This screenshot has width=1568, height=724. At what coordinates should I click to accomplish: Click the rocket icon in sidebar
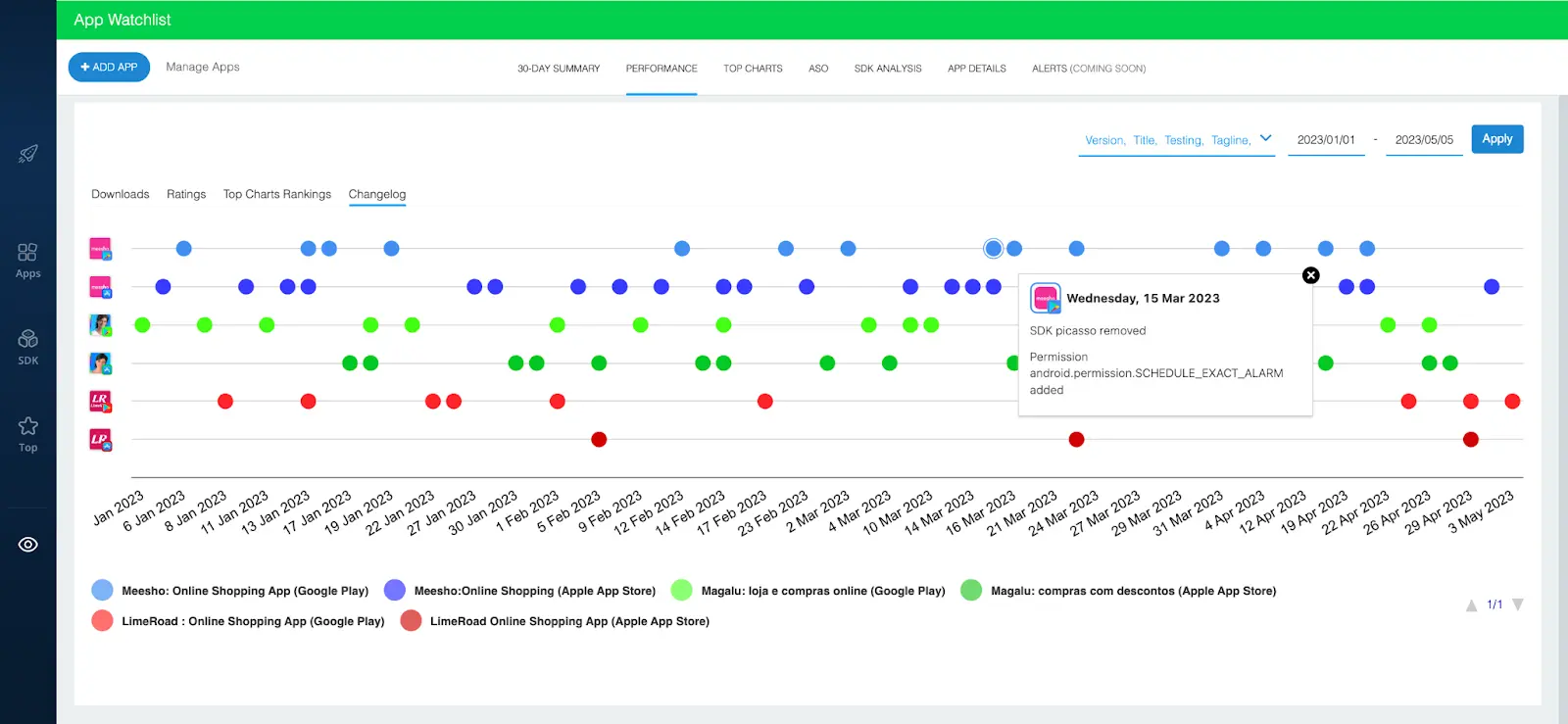click(x=28, y=154)
